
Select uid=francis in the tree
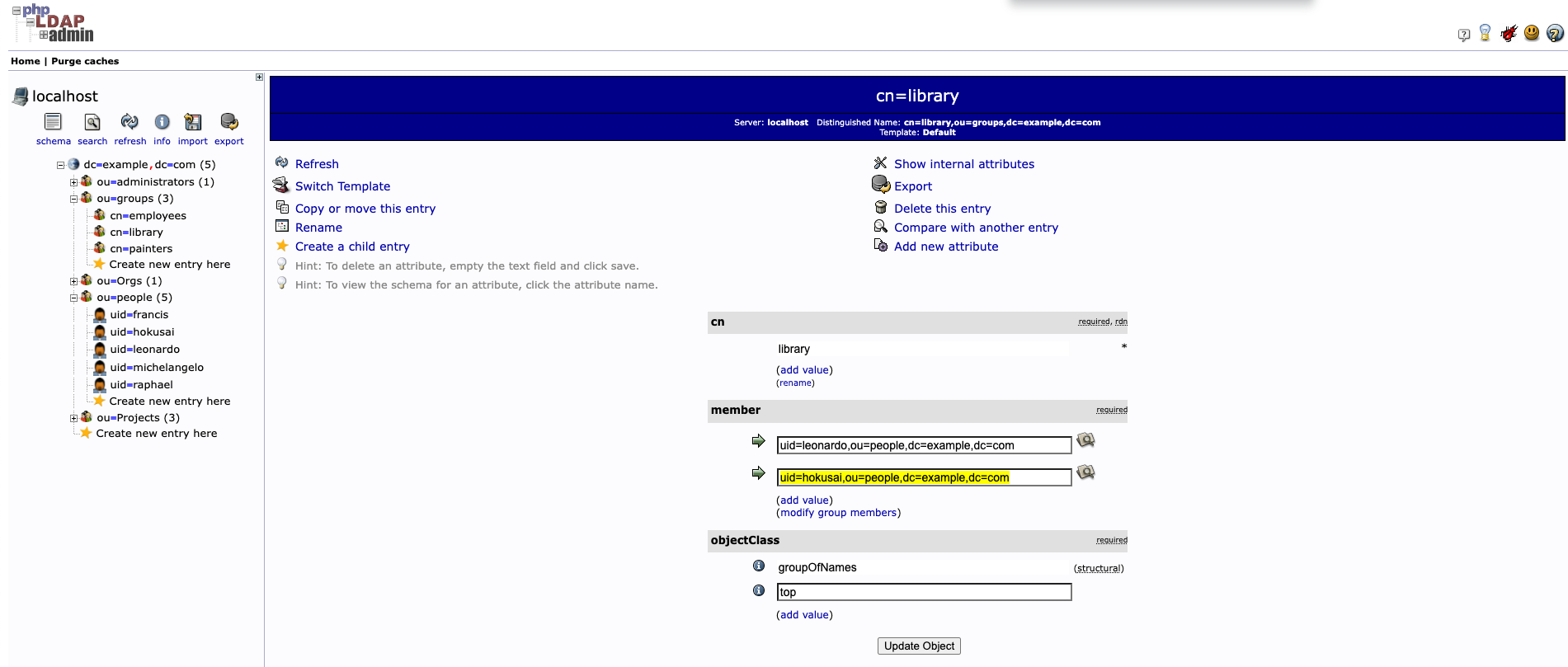(139, 315)
